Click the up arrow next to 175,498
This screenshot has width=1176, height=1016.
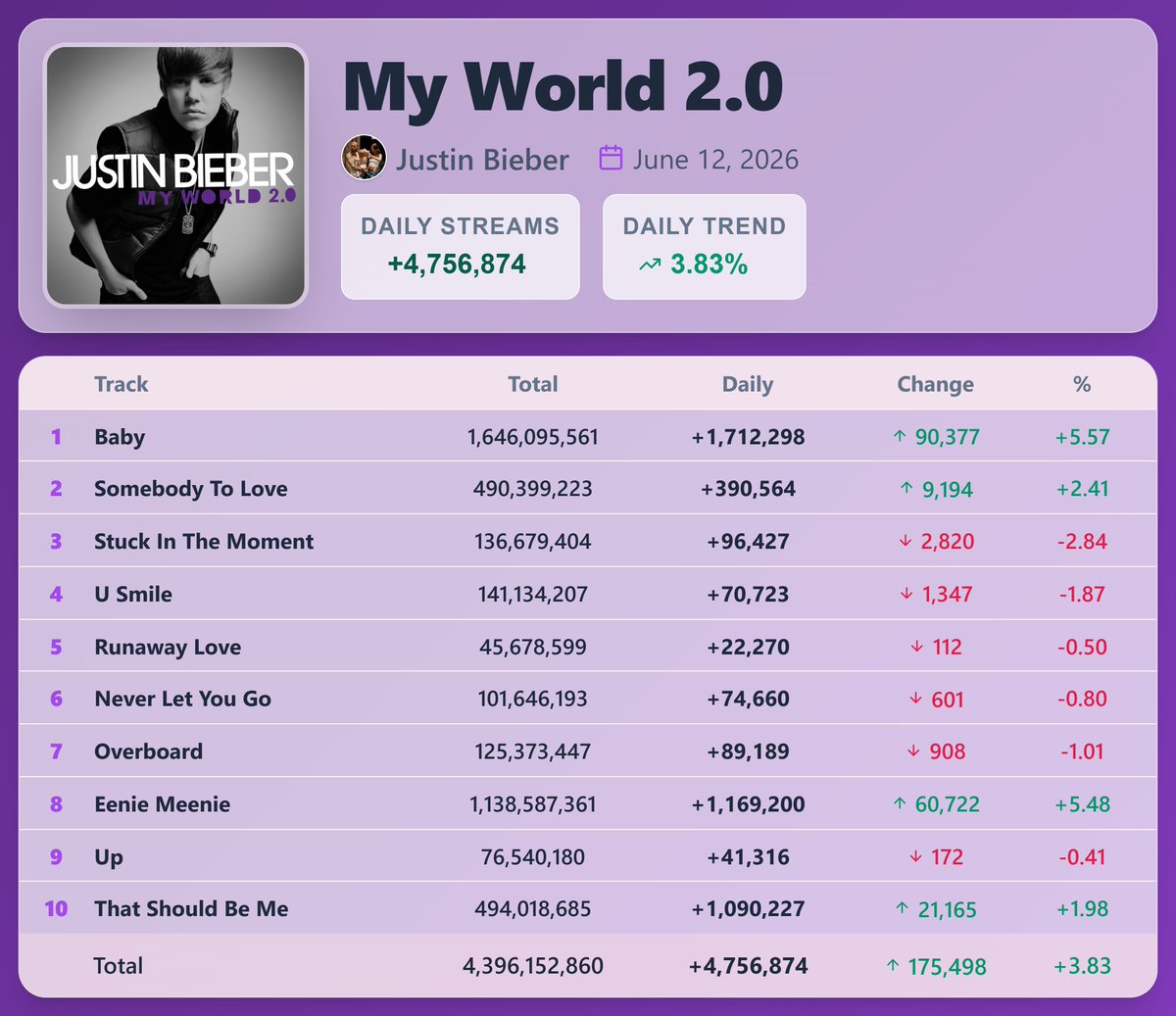[x=893, y=966]
